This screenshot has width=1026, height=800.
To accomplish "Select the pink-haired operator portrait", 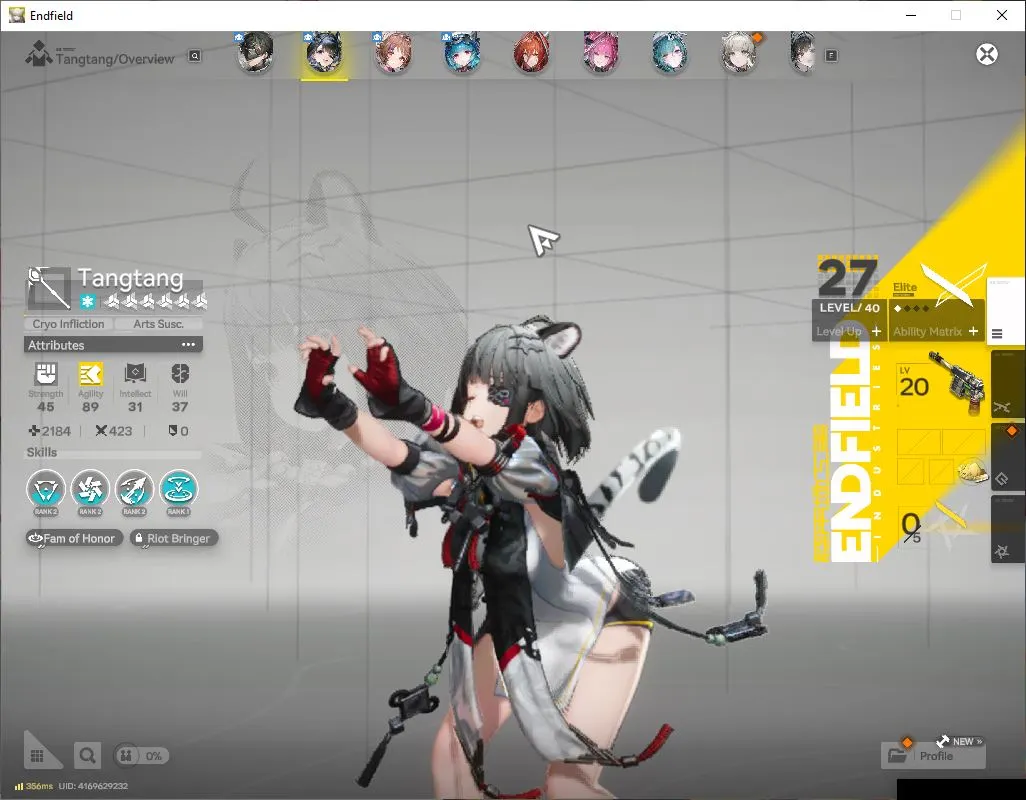I will (x=600, y=53).
